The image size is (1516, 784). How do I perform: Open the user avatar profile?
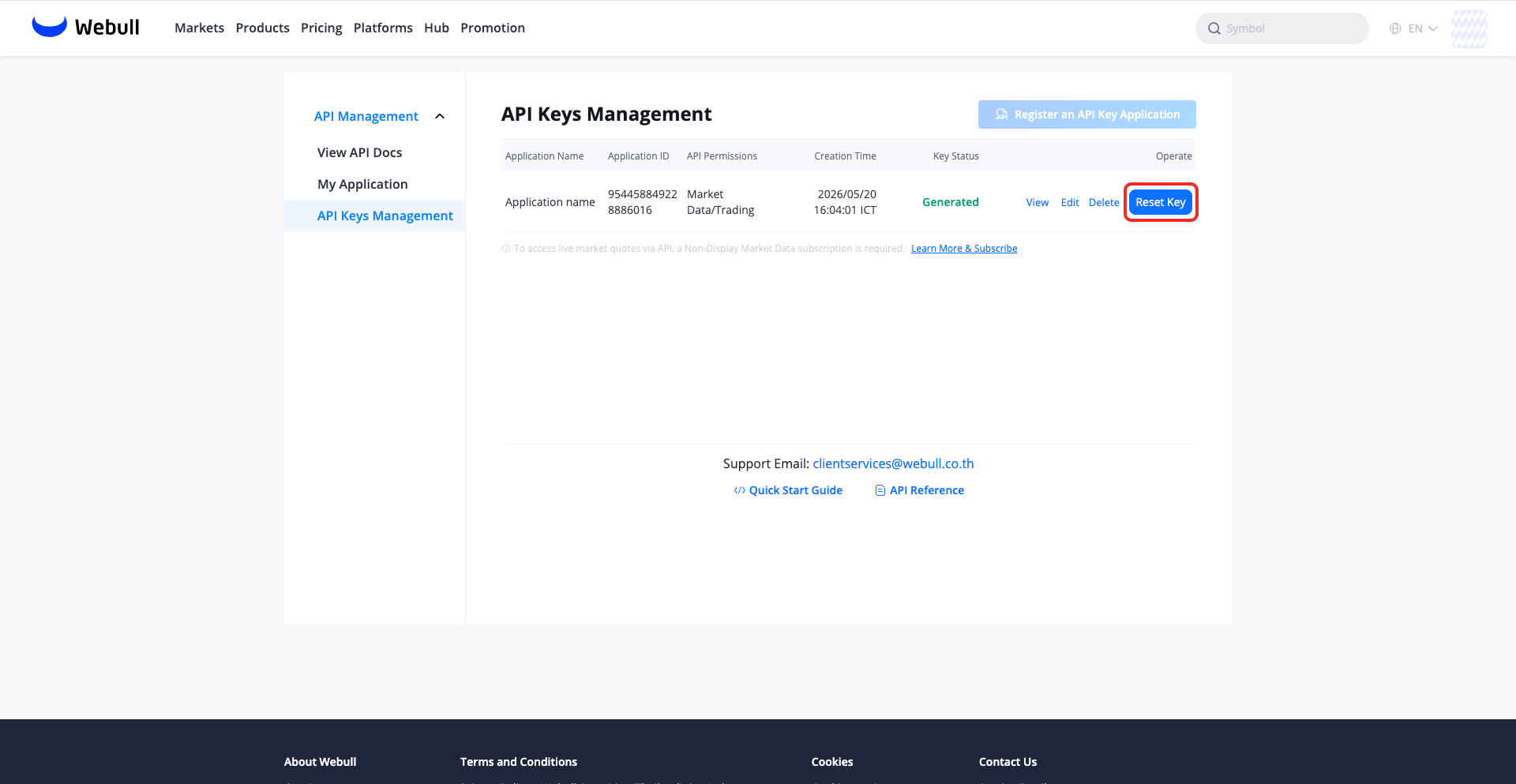coord(1469,28)
